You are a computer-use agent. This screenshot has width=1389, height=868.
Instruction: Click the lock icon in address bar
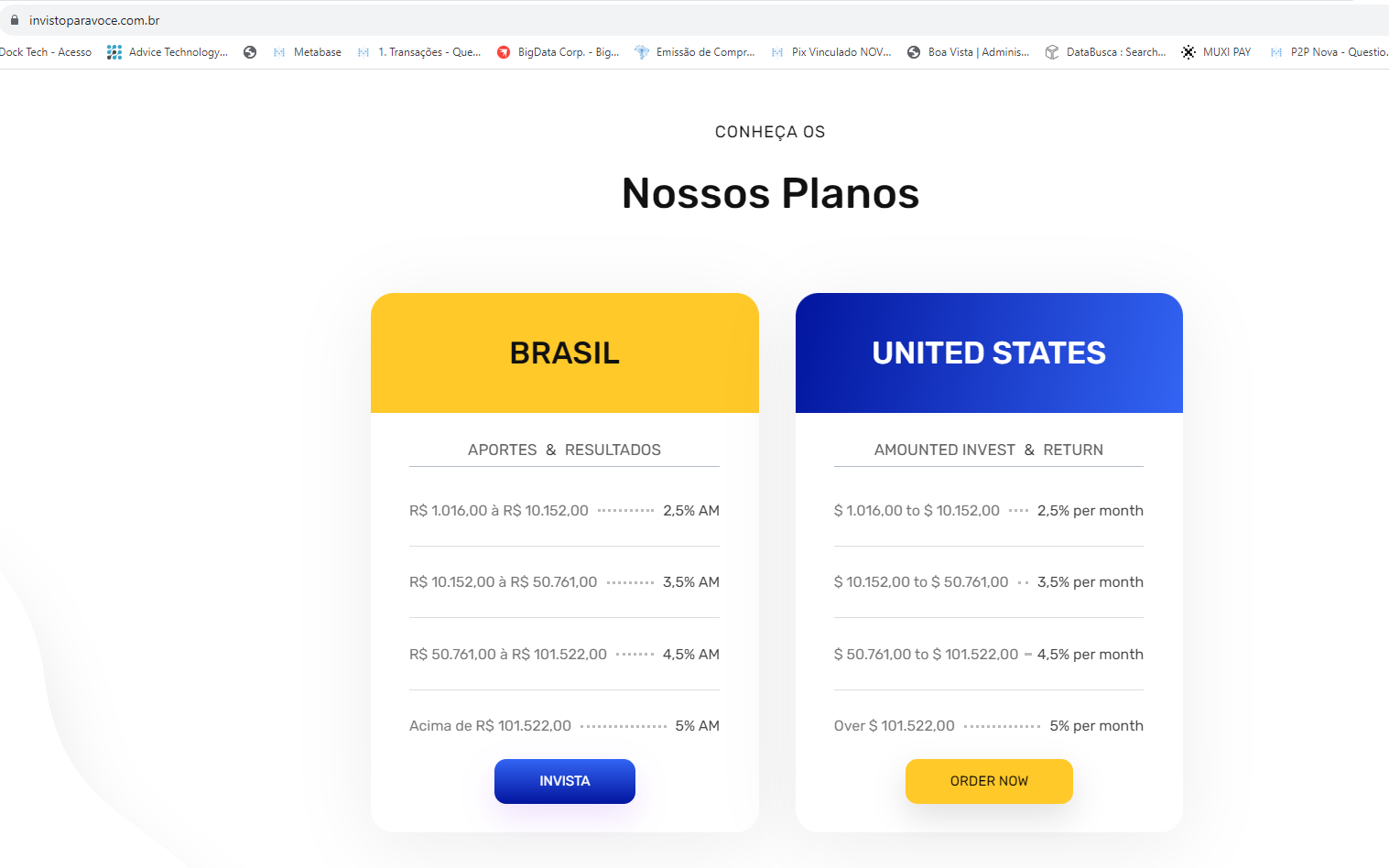click(x=15, y=20)
